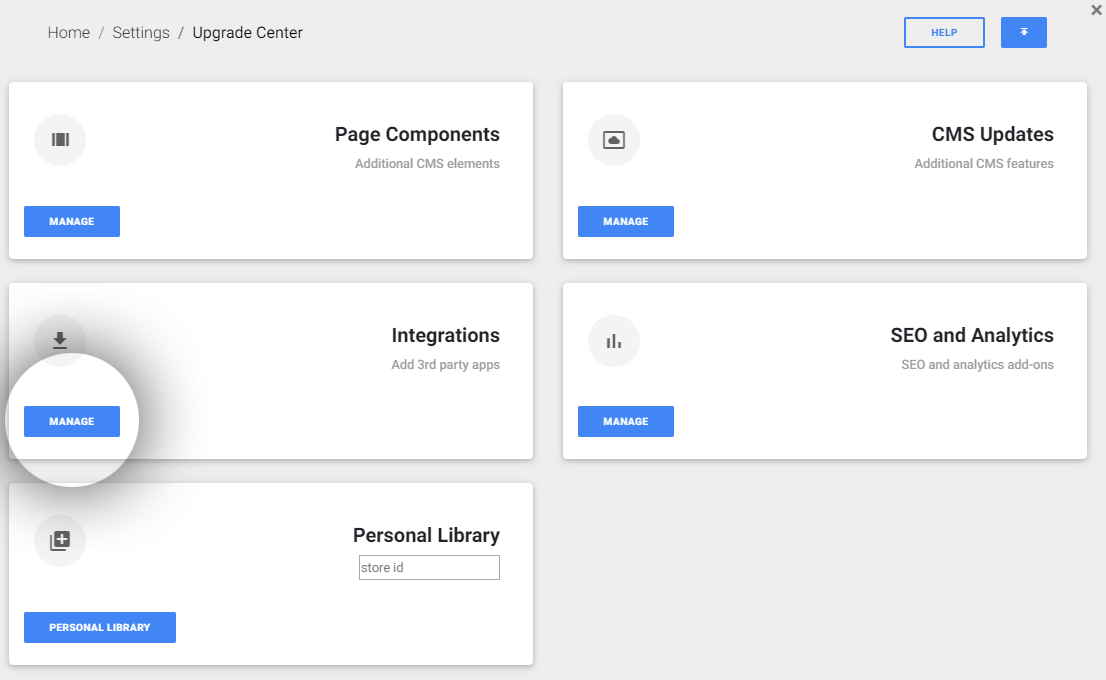1106x680 pixels.
Task: Go to Home in the breadcrumb
Action: (68, 32)
